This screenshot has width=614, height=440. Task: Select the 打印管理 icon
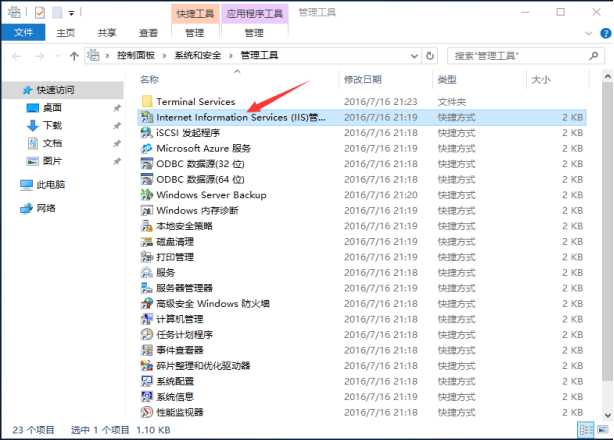[x=147, y=257]
